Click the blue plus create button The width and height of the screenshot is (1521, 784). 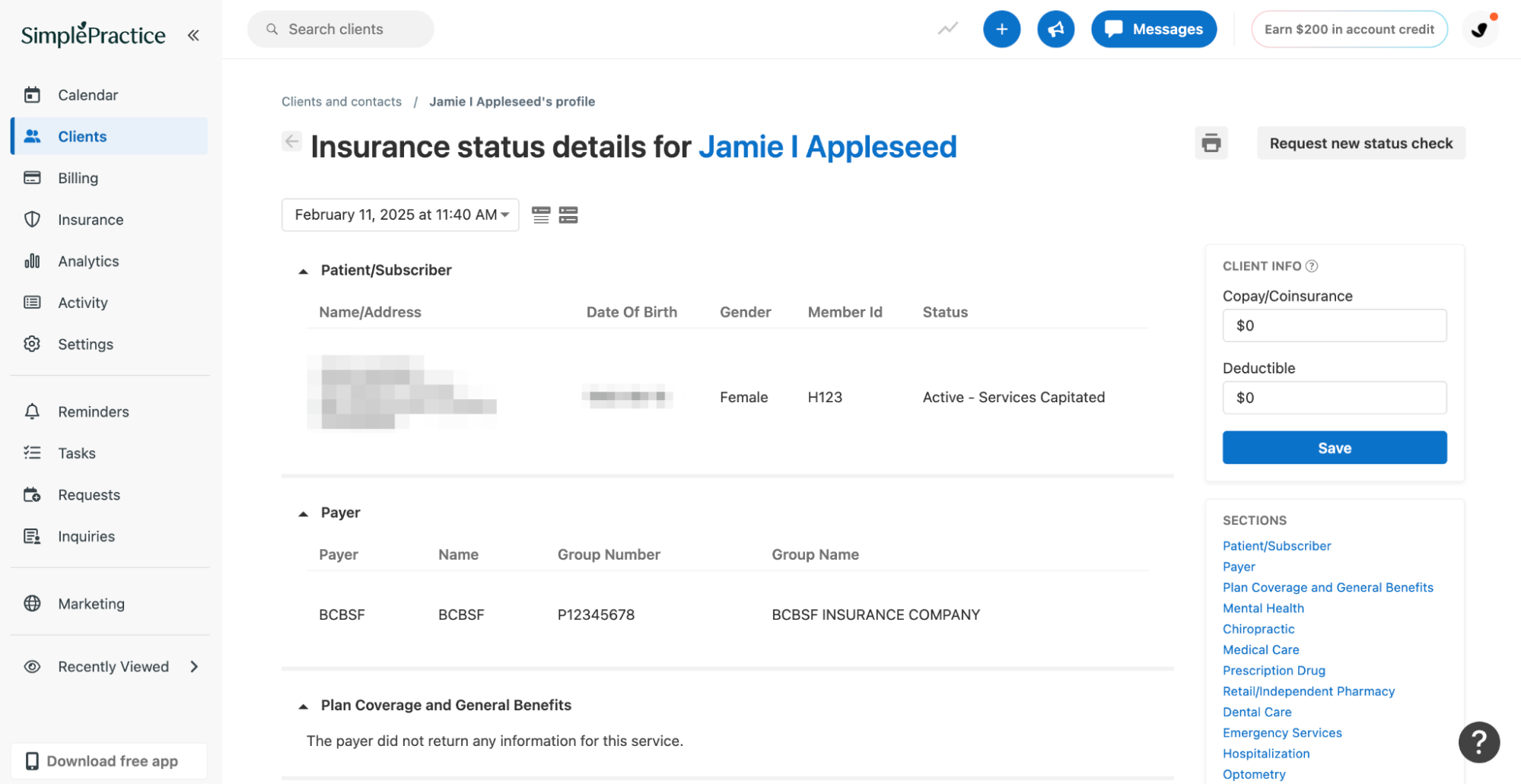(1001, 29)
